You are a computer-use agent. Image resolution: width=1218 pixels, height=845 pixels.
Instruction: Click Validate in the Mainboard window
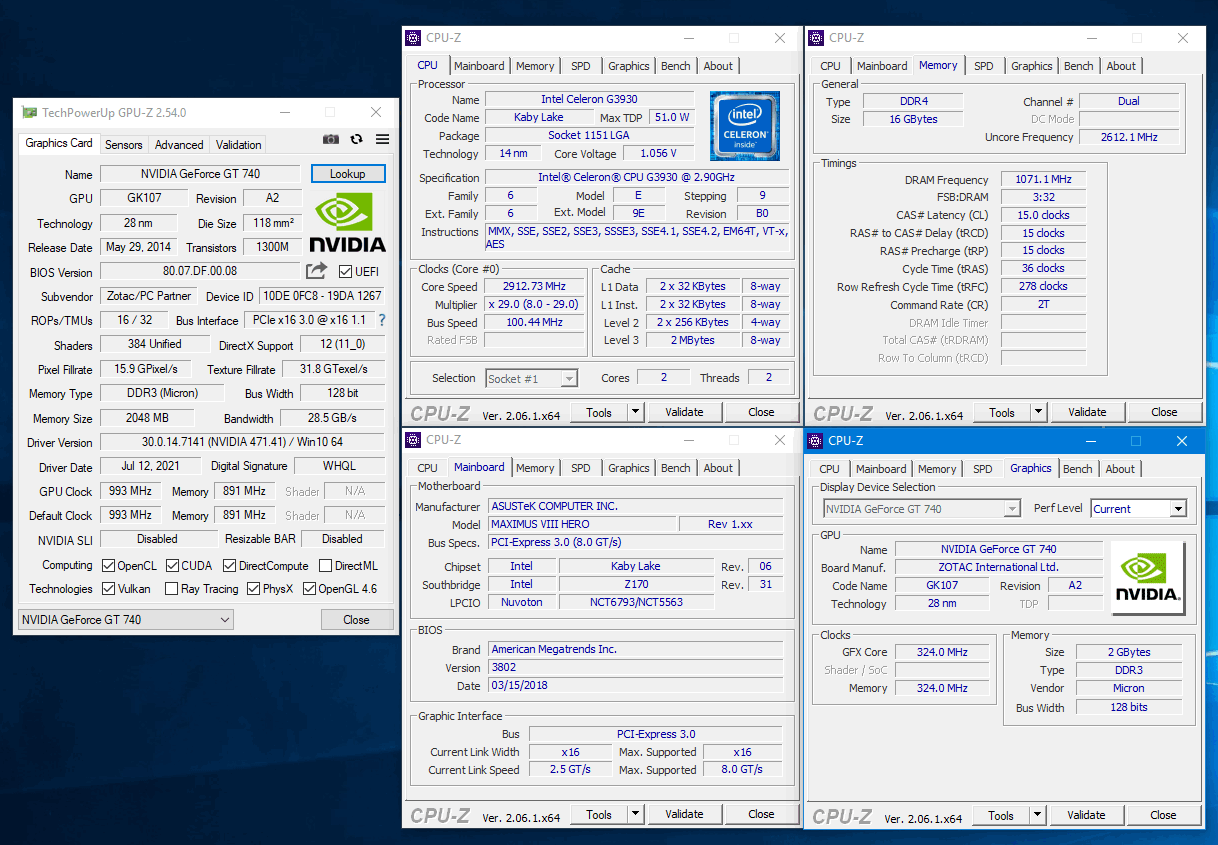click(684, 814)
